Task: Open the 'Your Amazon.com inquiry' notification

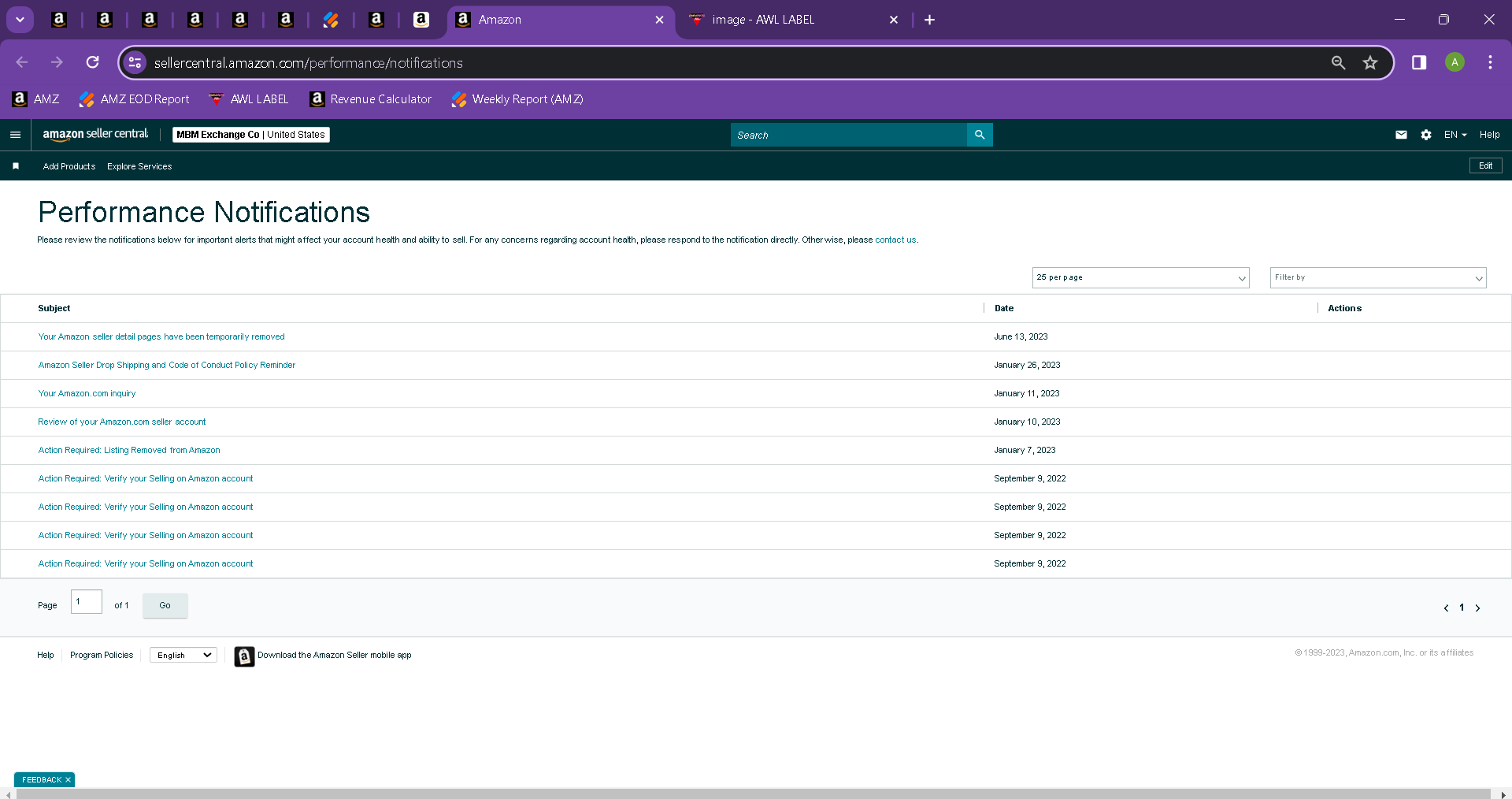Action: point(87,393)
